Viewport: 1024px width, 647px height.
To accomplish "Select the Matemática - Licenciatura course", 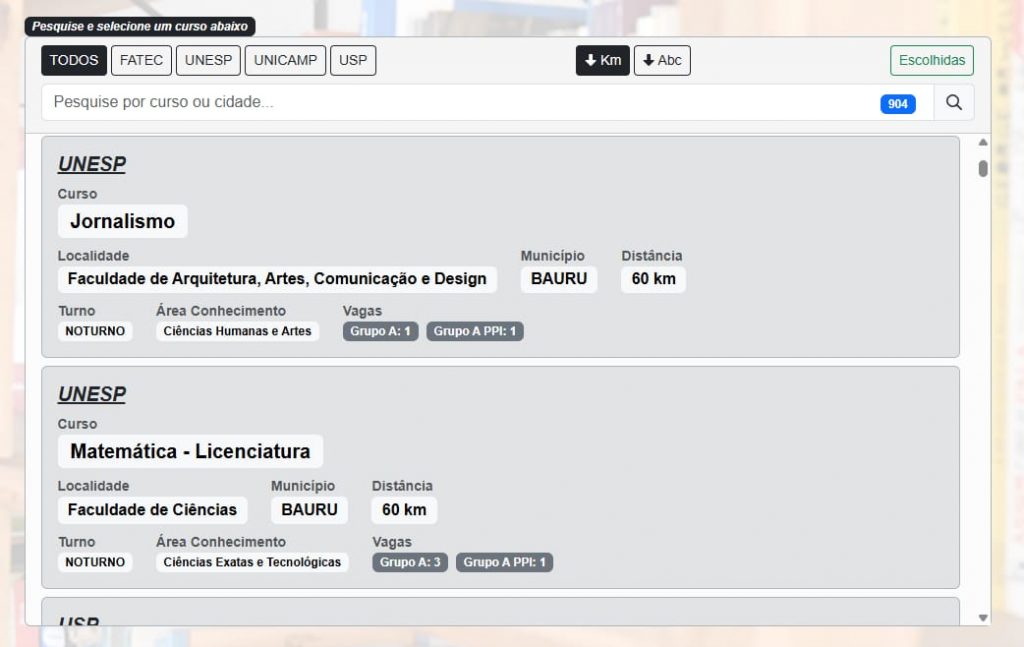I will 190,452.
